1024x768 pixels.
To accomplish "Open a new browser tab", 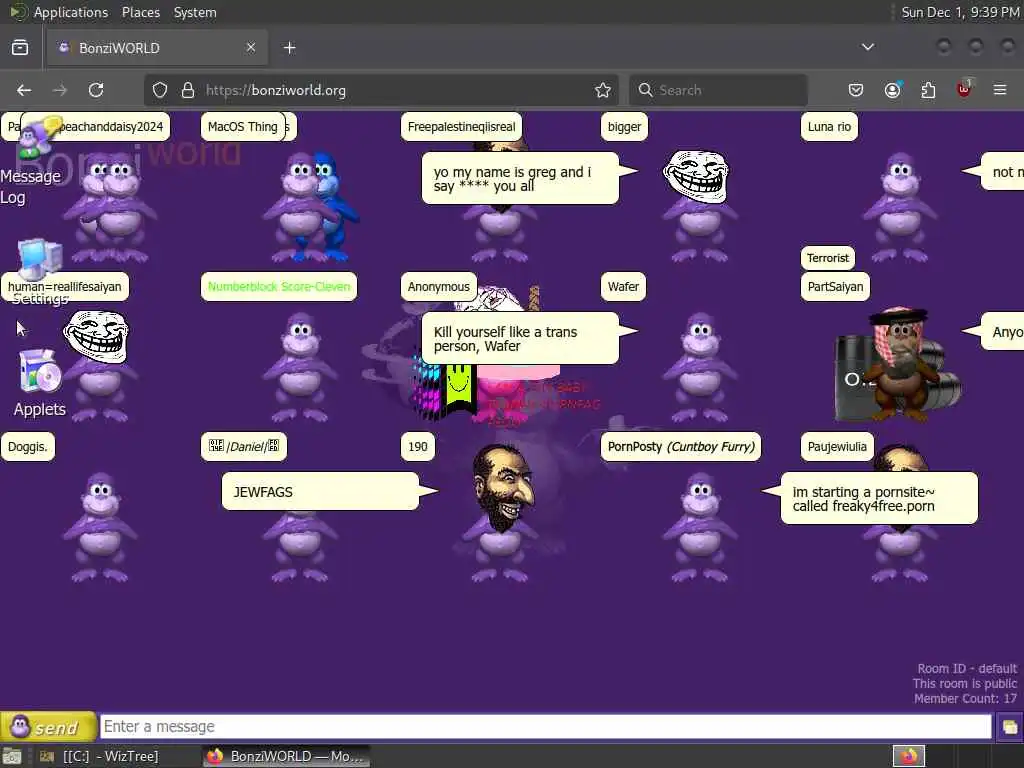I will (289, 48).
